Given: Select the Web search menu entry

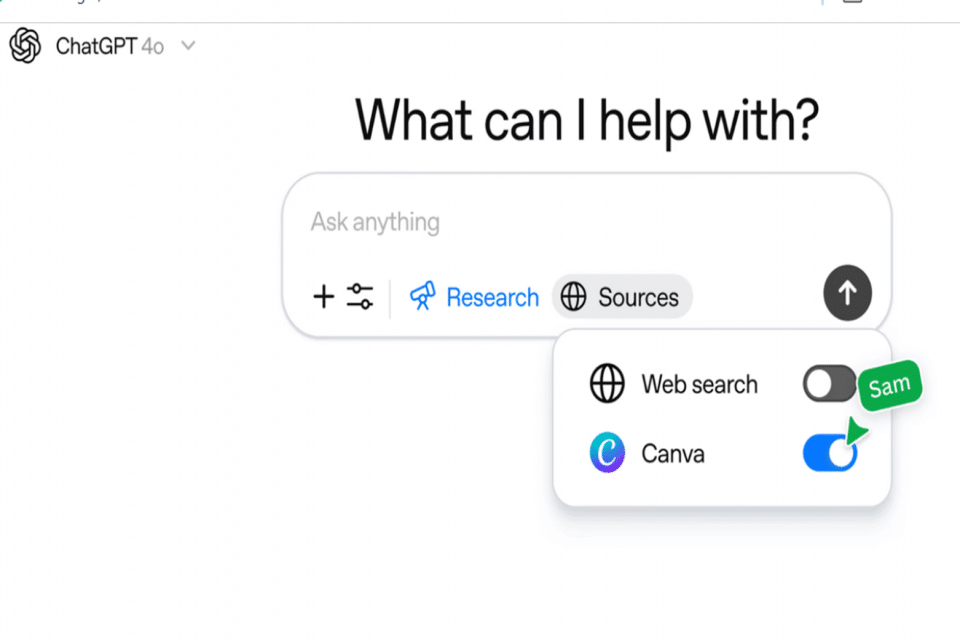Looking at the screenshot, I should pyautogui.click(x=699, y=385).
